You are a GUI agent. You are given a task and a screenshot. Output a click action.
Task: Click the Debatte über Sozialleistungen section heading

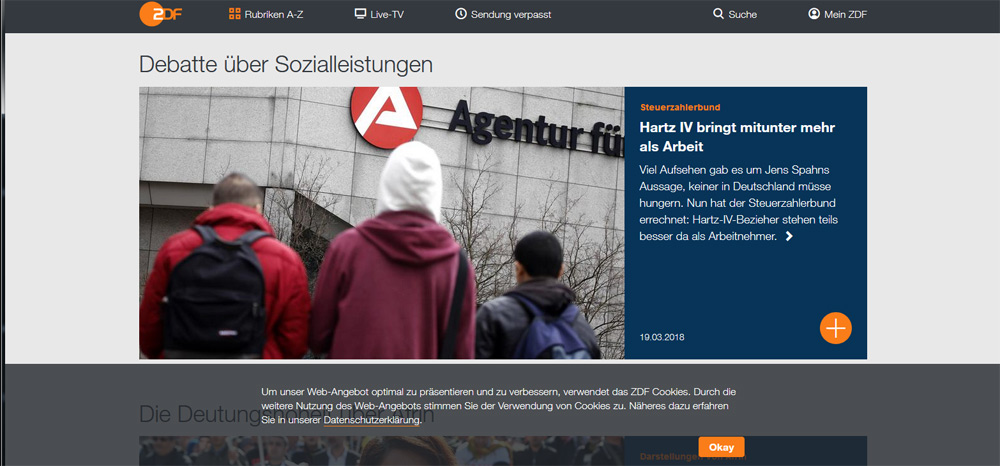[x=286, y=64]
